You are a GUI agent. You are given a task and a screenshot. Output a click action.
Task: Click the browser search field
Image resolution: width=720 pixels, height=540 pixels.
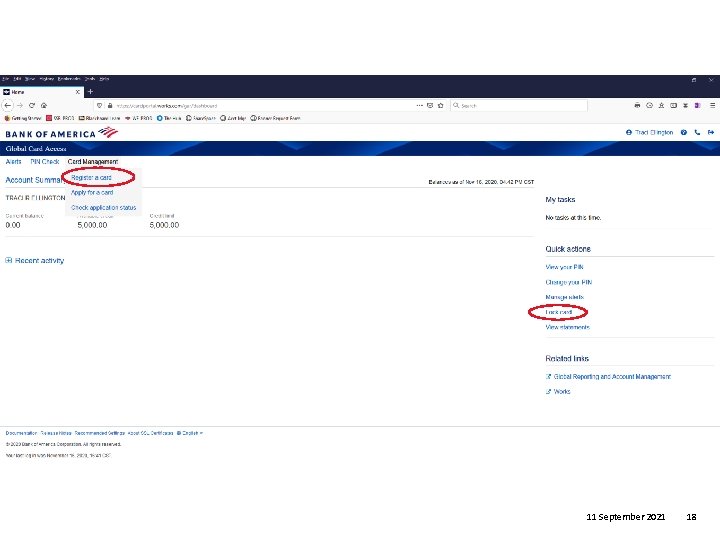(x=519, y=105)
